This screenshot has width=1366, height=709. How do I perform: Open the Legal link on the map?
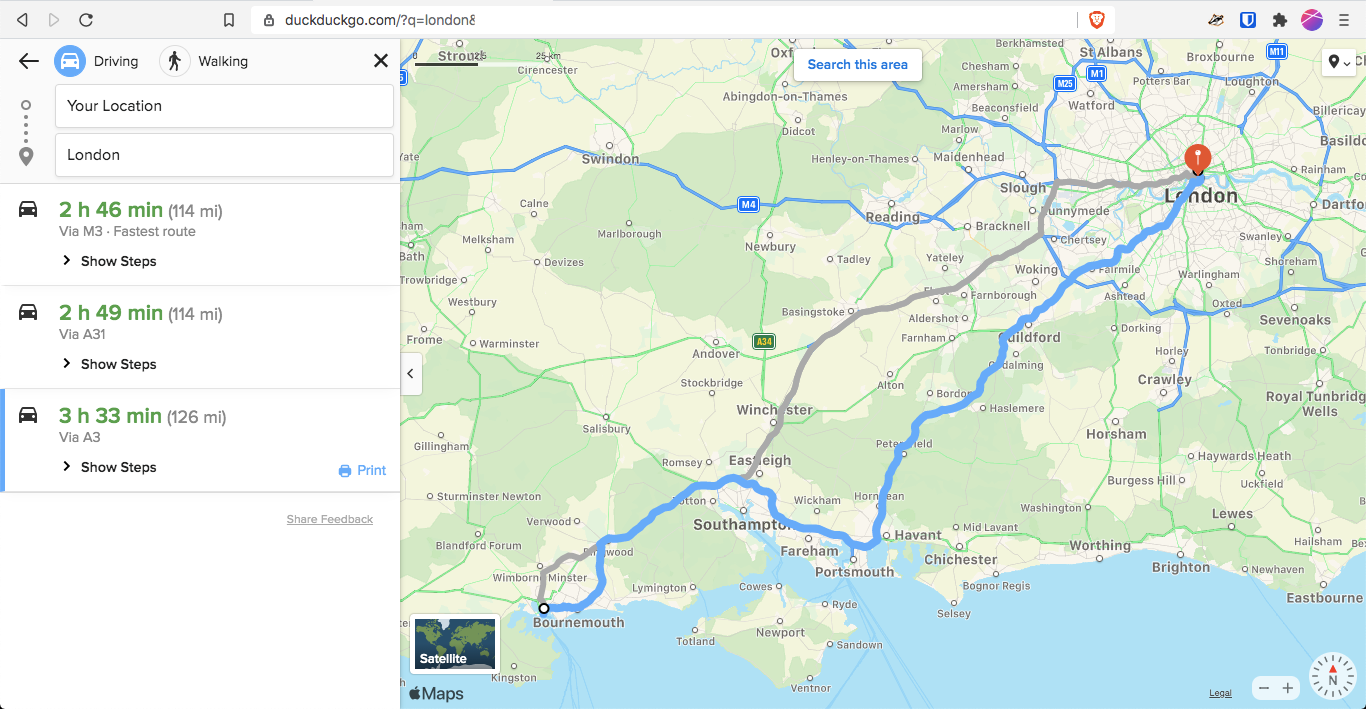click(x=1220, y=693)
